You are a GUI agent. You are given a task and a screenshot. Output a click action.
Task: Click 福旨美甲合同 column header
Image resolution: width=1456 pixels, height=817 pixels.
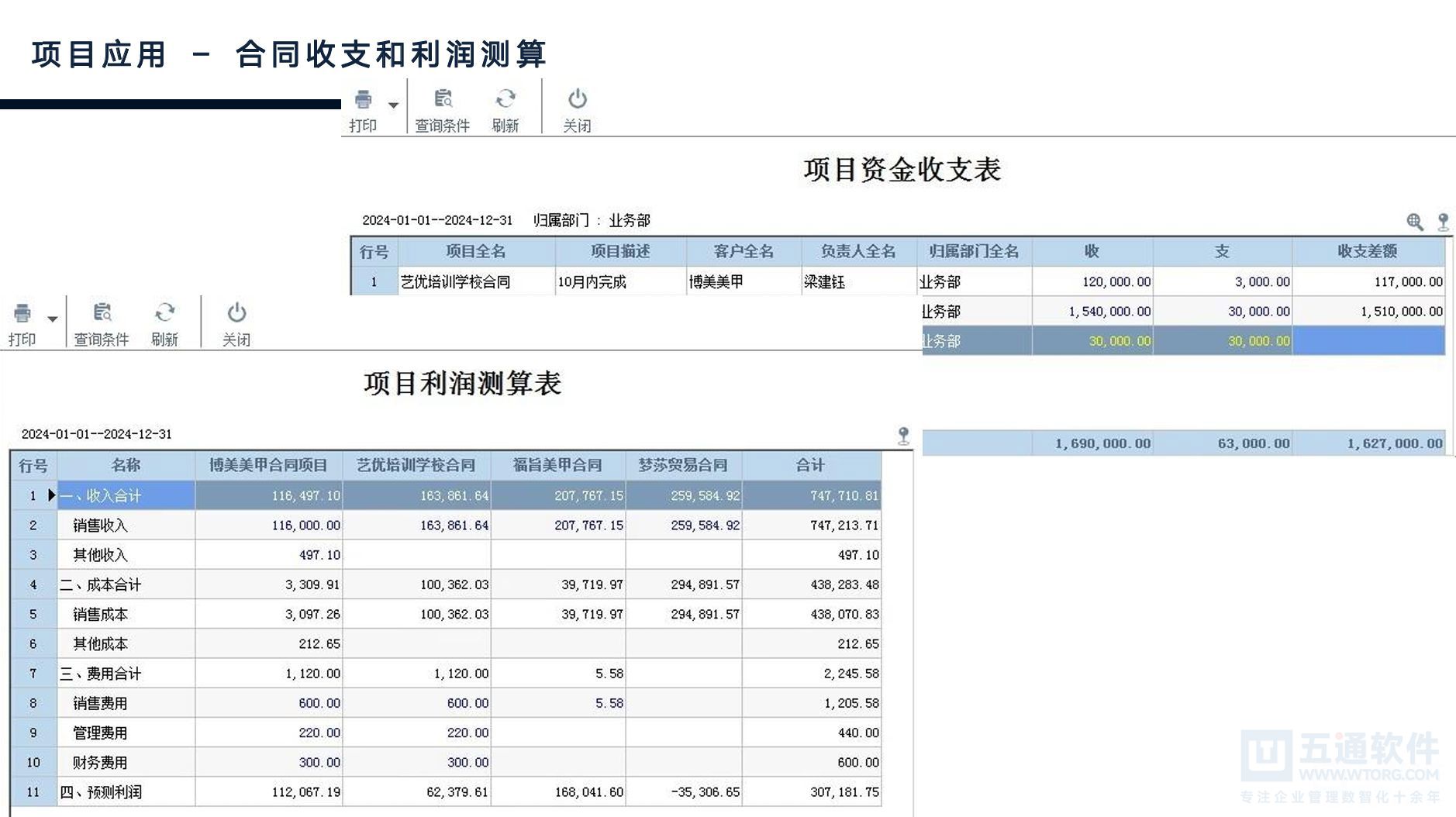pyautogui.click(x=558, y=465)
